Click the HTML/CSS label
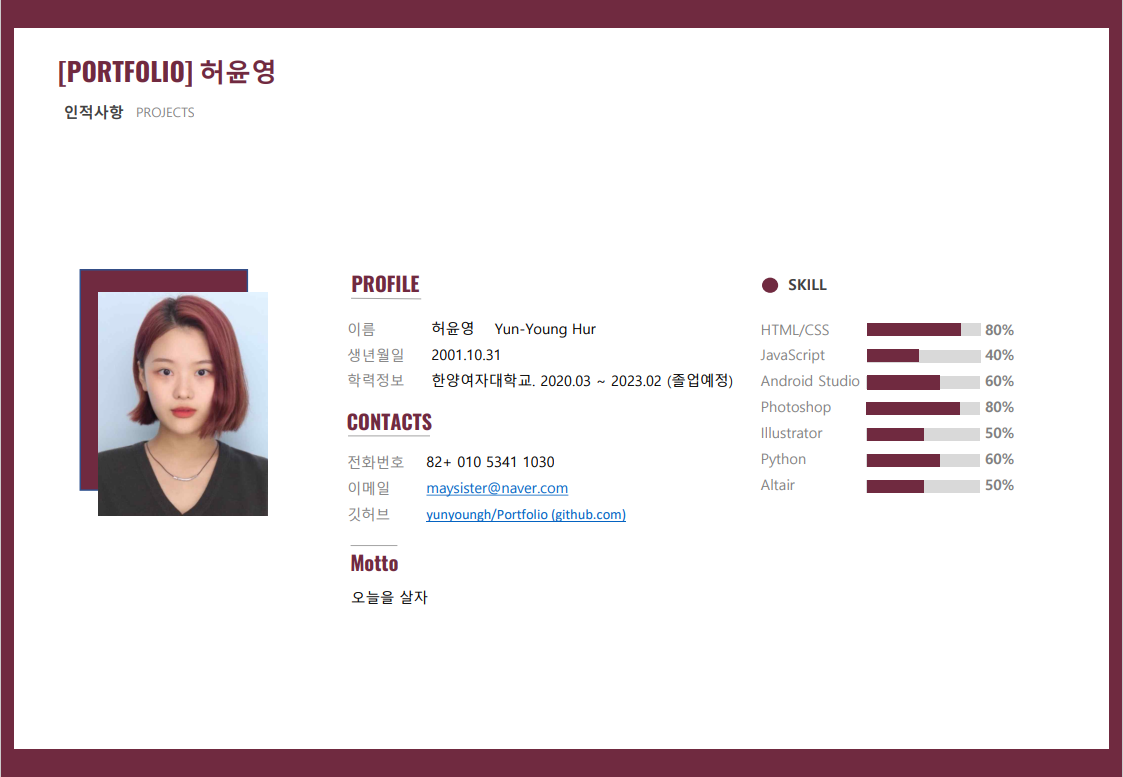 point(795,329)
